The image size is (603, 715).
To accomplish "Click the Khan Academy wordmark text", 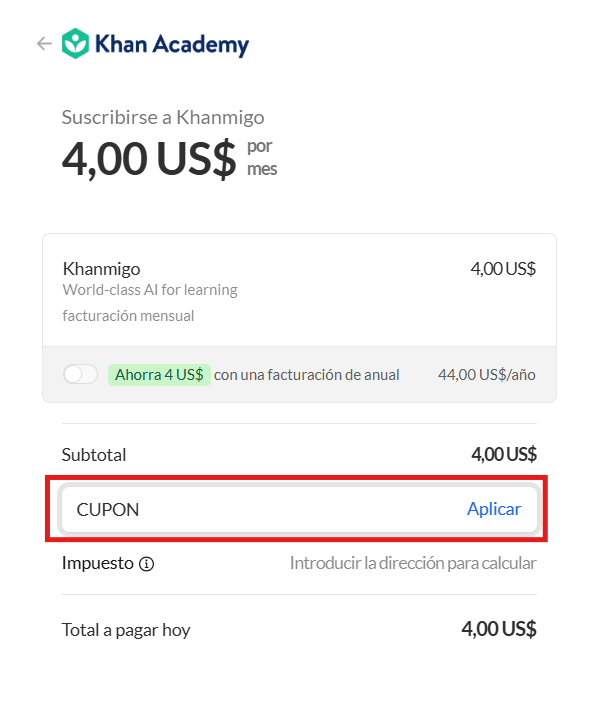I will coord(172,45).
